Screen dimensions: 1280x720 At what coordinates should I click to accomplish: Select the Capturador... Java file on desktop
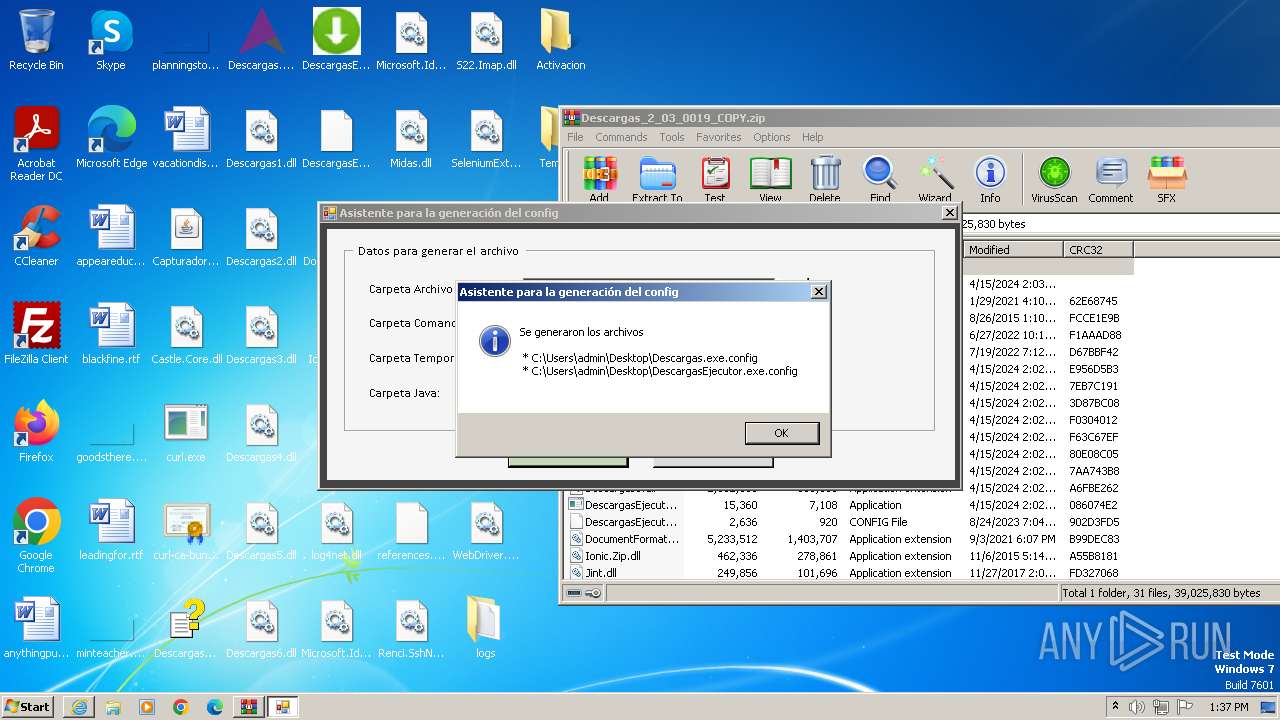186,237
